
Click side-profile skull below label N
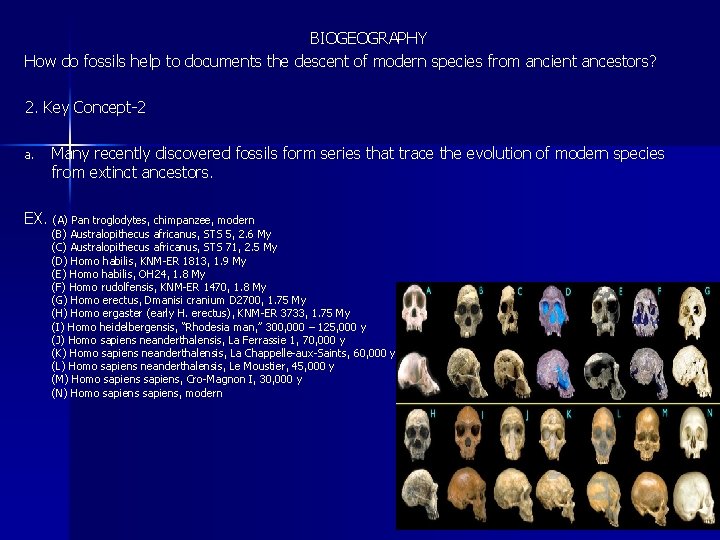tap(694, 497)
